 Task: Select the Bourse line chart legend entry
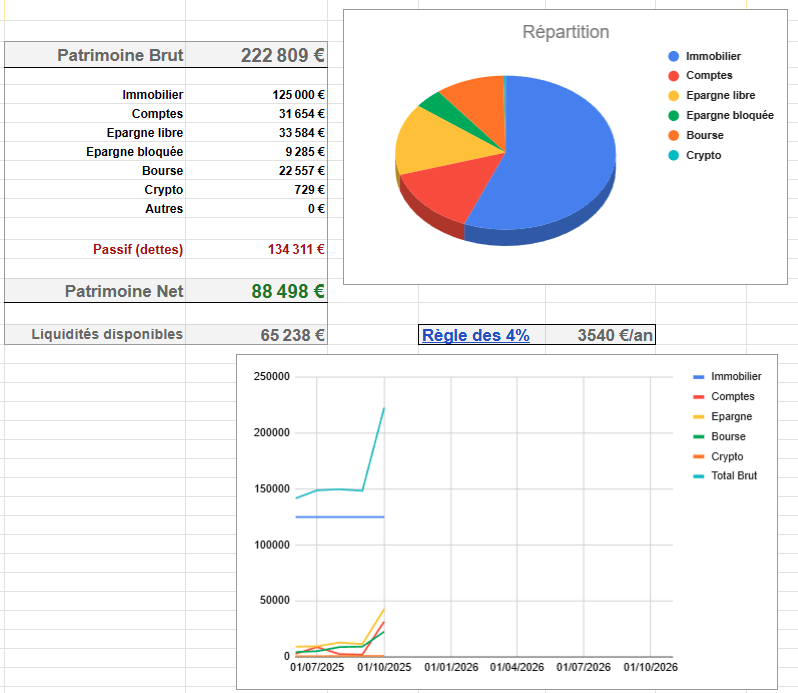pos(729,436)
